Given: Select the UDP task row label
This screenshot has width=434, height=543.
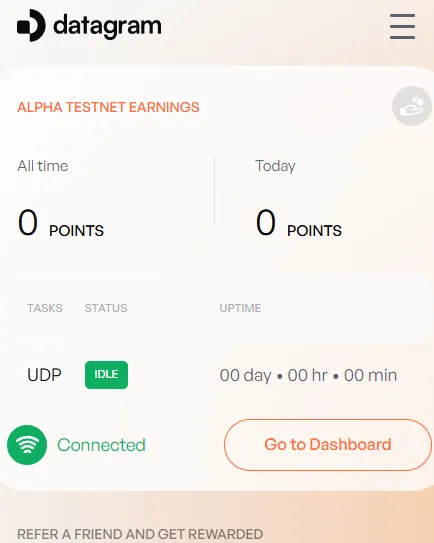Looking at the screenshot, I should (x=44, y=375).
